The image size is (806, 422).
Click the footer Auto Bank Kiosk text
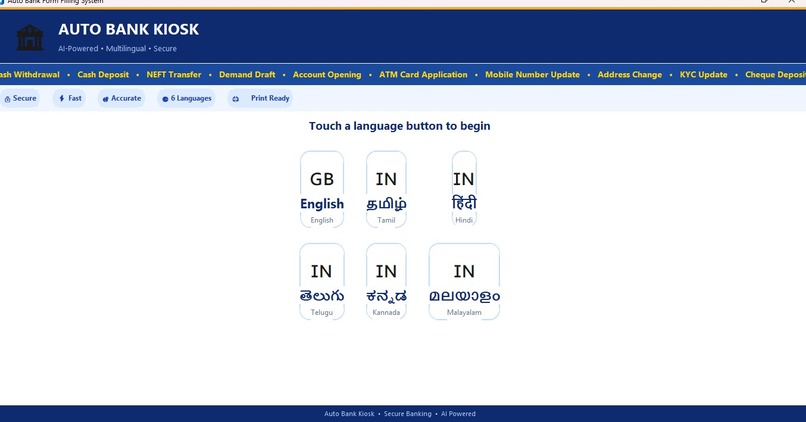349,414
